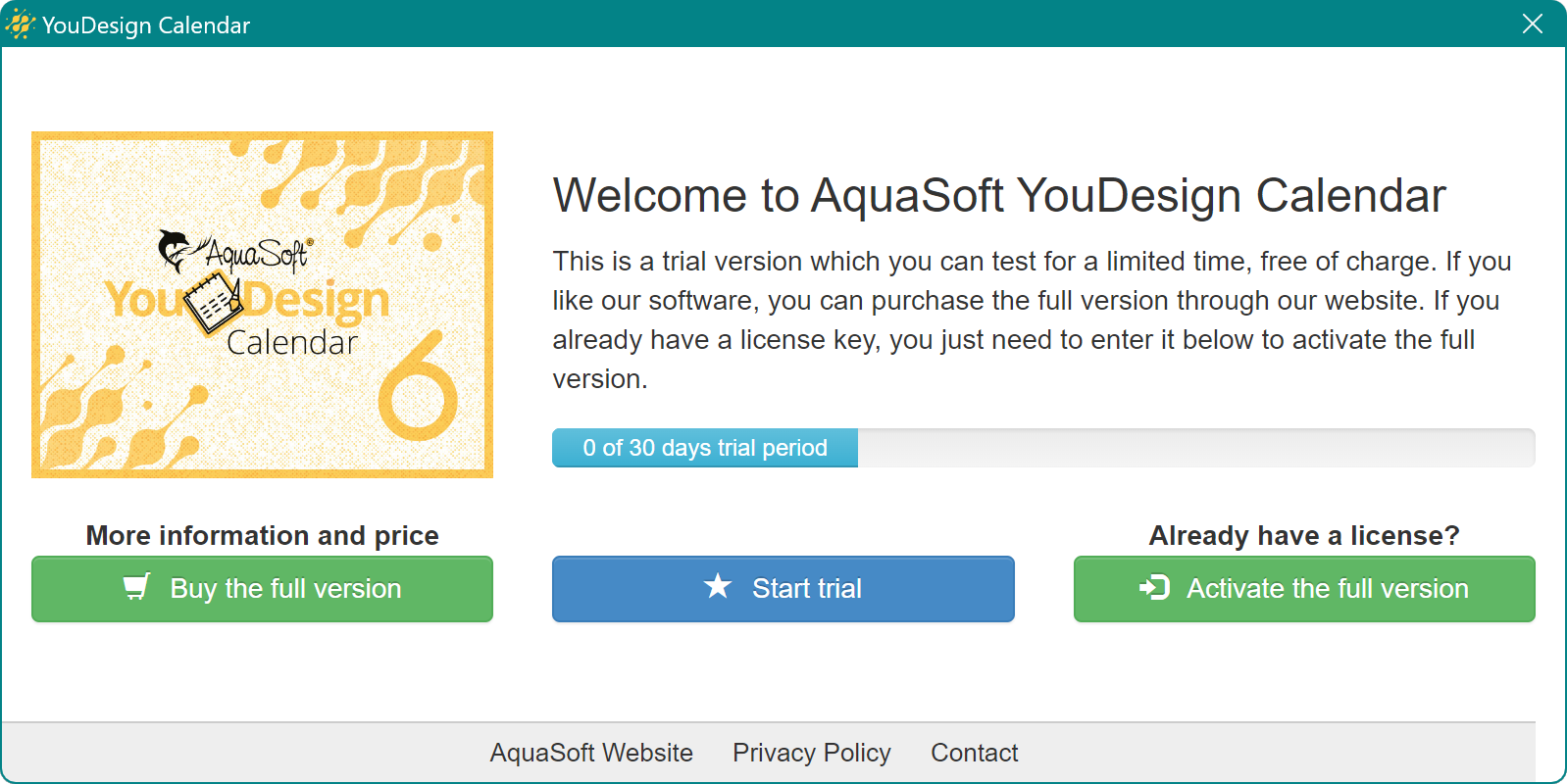Click the AquaSoft dolphin logo in the artwork
The image size is (1567, 784).
176,249
